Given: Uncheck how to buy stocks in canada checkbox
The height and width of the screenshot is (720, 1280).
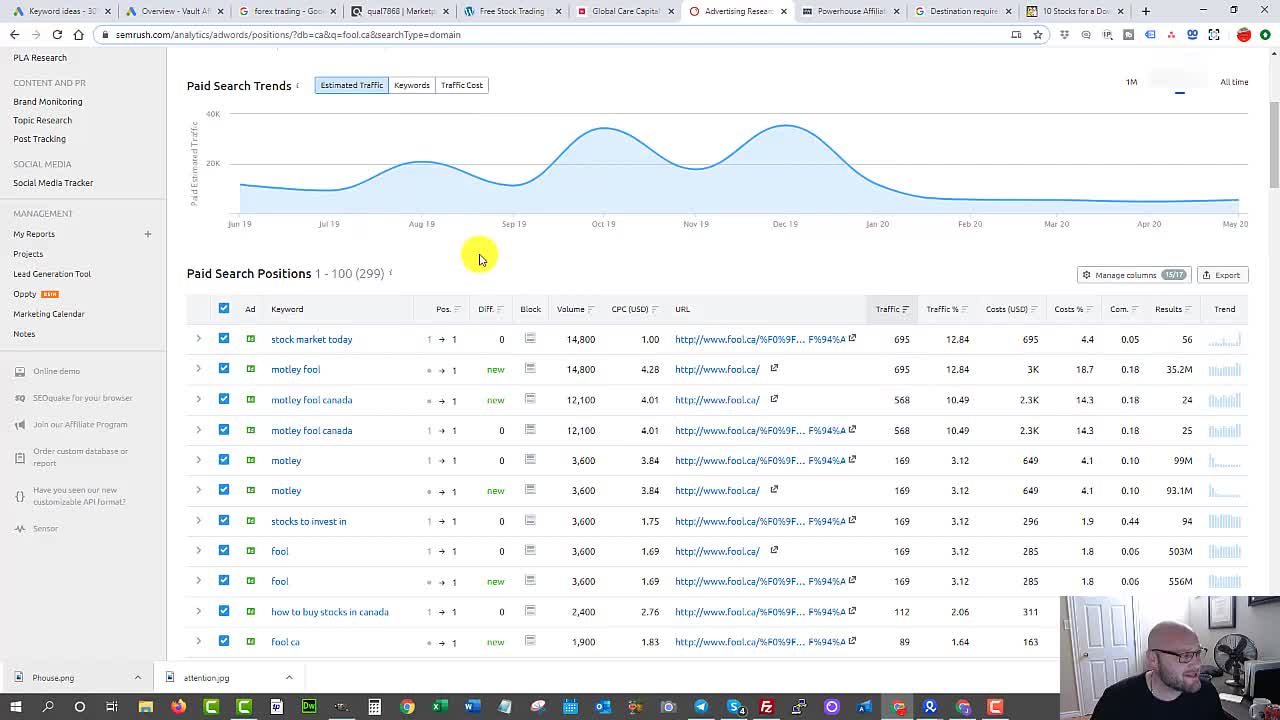Looking at the screenshot, I should (224, 610).
